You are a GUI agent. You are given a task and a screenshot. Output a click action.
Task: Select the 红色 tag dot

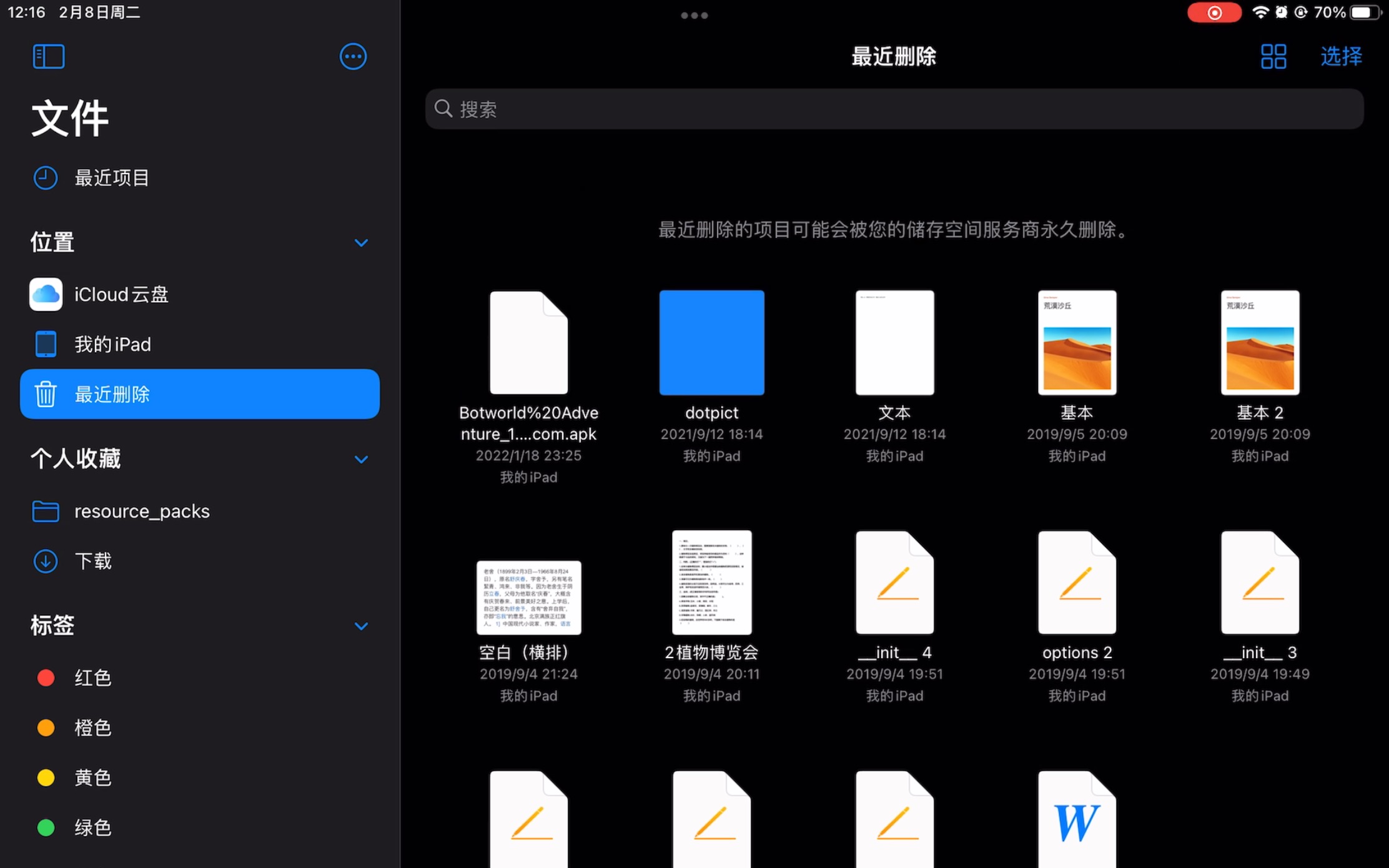[x=46, y=678]
